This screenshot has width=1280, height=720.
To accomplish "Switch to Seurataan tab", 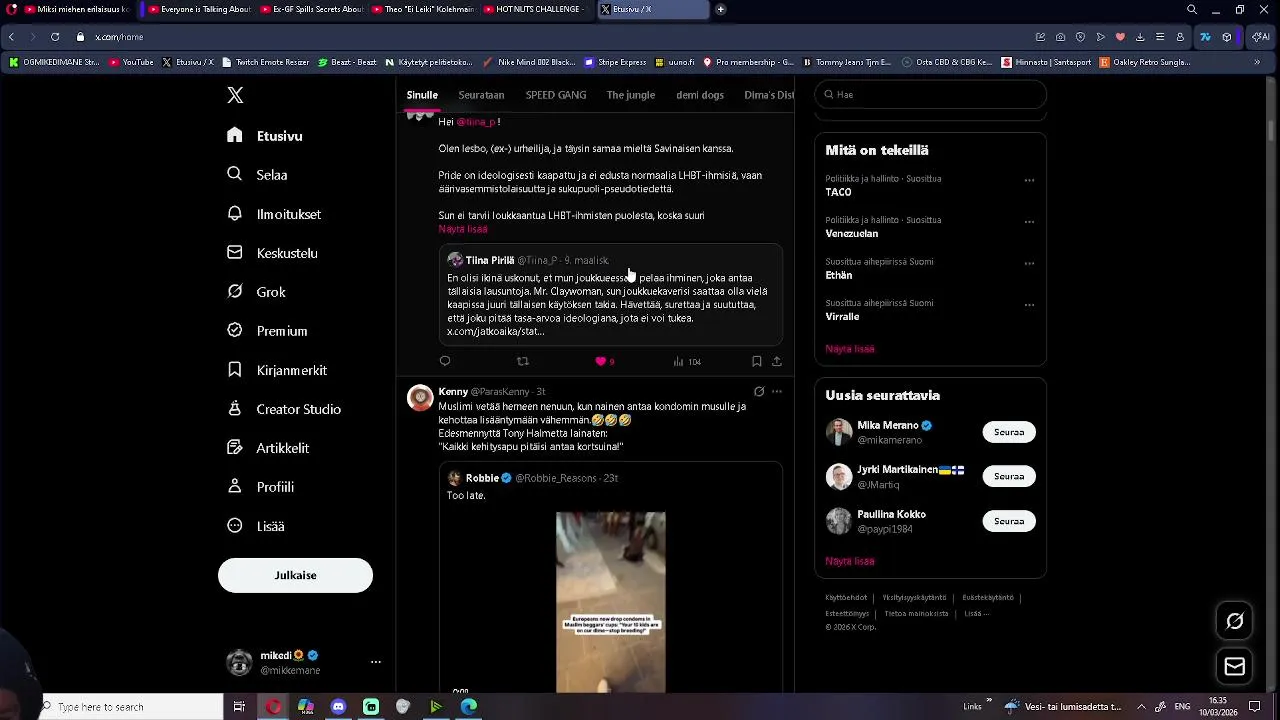I will (x=481, y=95).
